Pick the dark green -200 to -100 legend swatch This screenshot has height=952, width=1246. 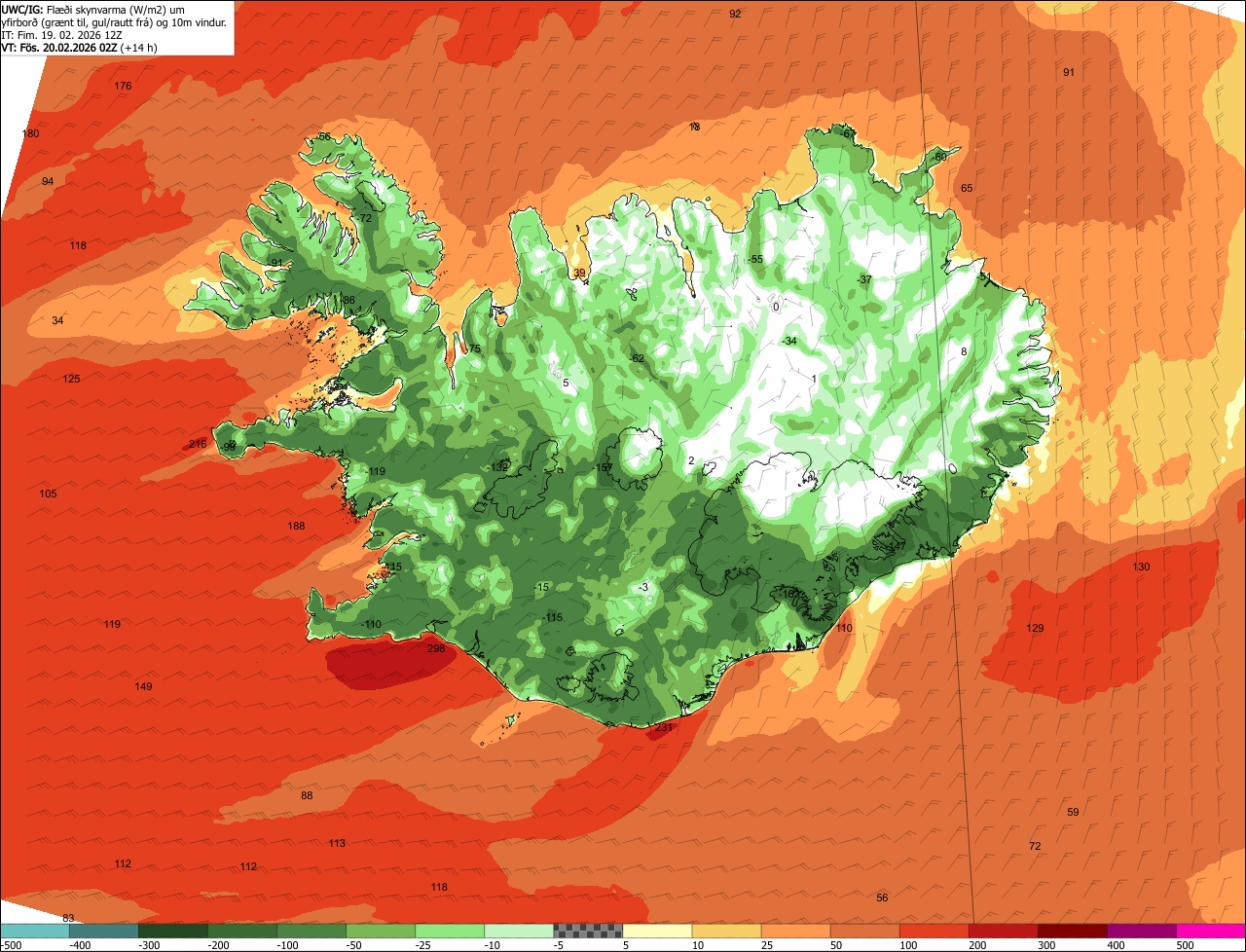241,931
